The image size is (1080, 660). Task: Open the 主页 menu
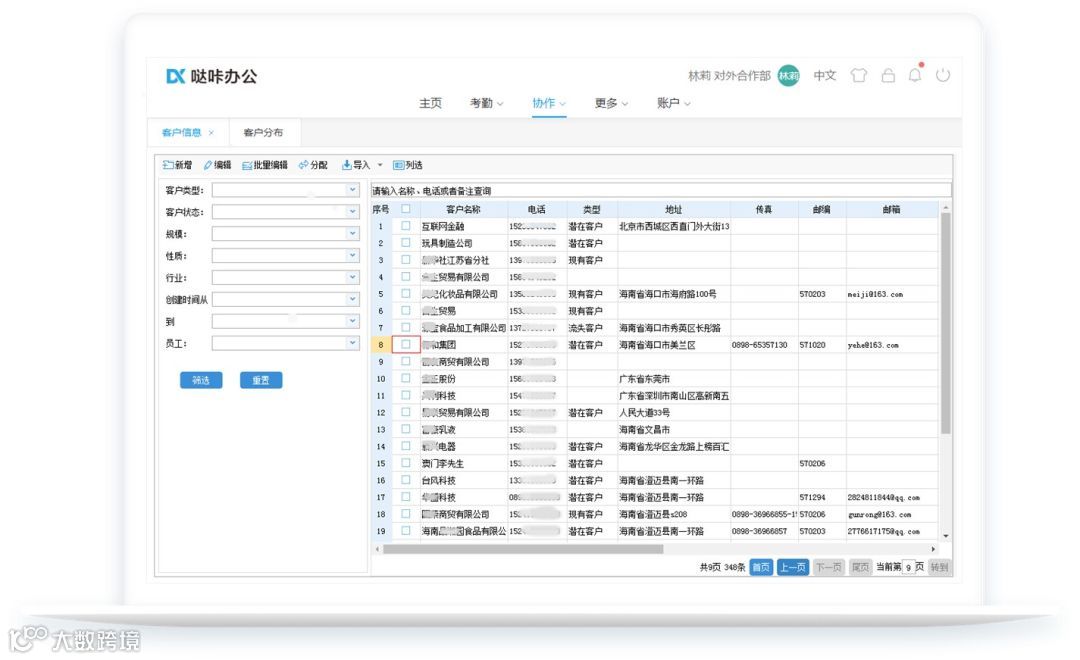(430, 103)
